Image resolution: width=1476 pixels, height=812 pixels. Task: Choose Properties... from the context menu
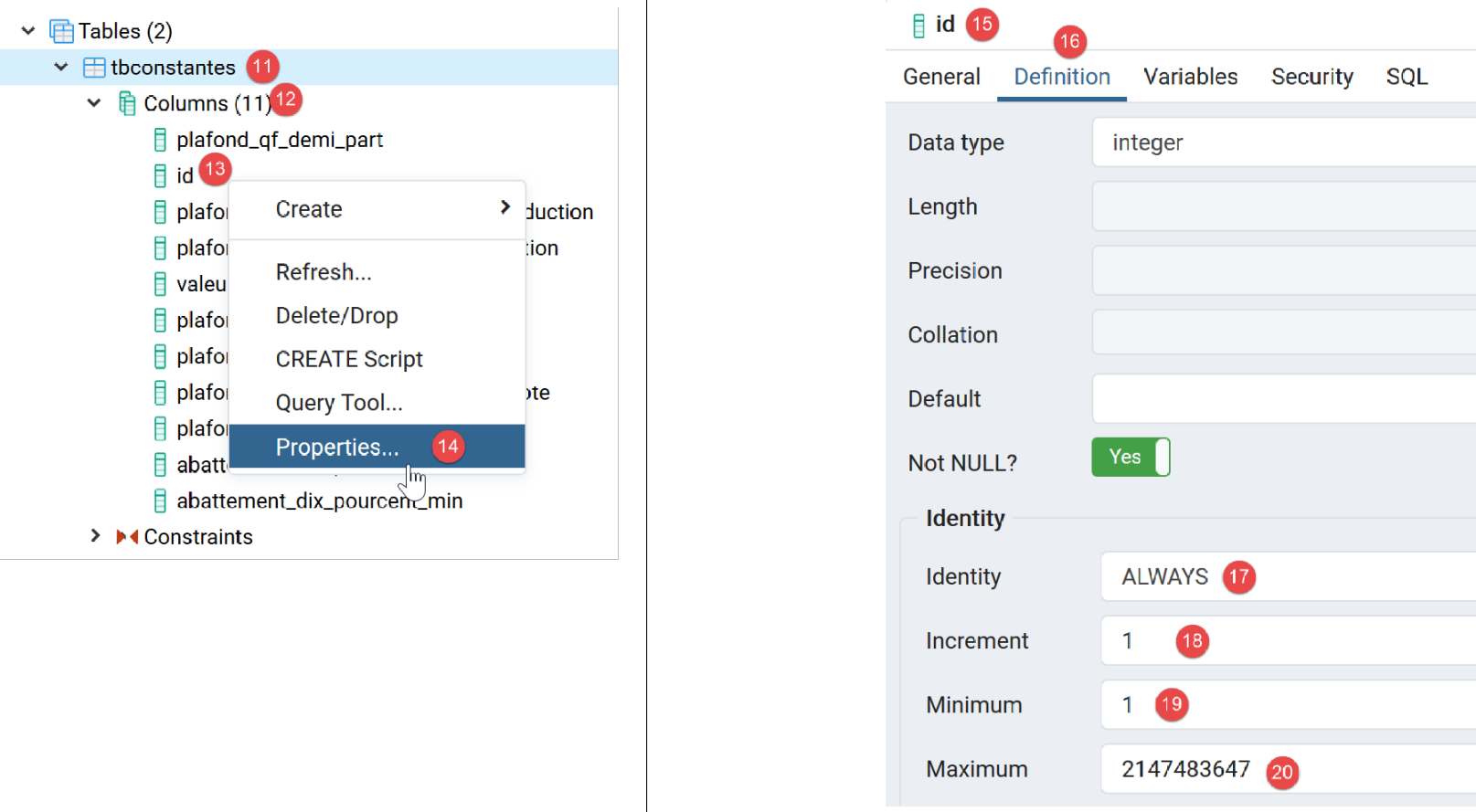point(338,447)
